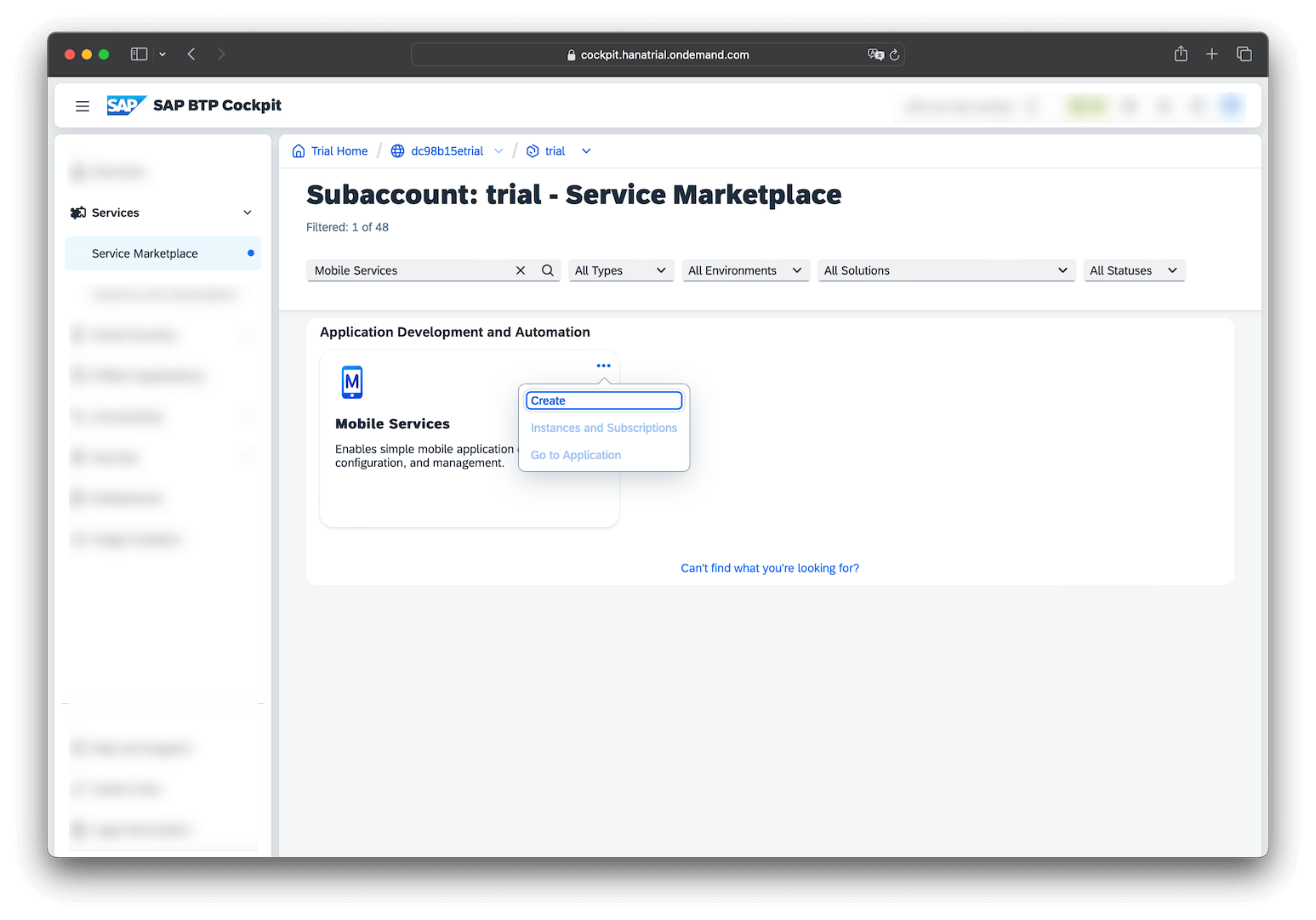Open the All Environments dropdown
Screen dimensions: 1316x920
click(x=745, y=270)
